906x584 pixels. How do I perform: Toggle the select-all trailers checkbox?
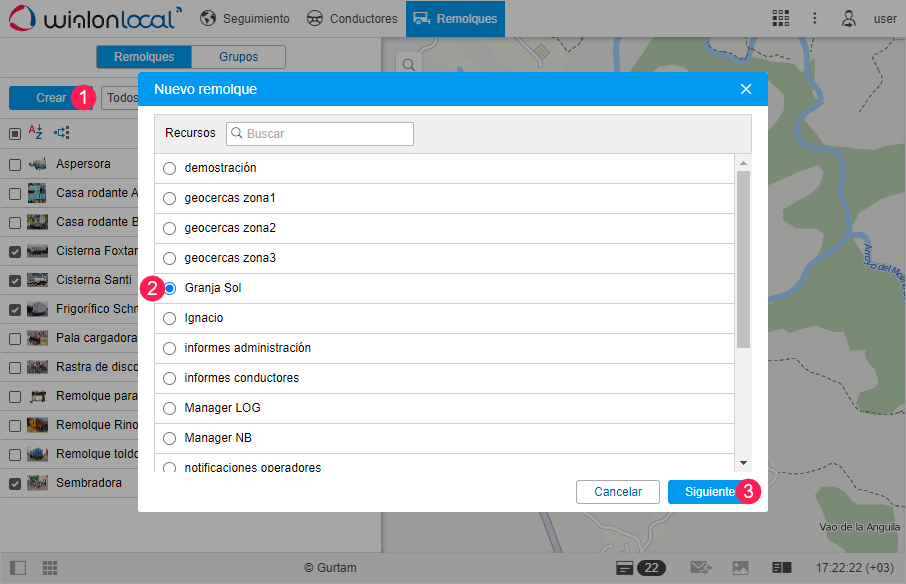(x=15, y=134)
